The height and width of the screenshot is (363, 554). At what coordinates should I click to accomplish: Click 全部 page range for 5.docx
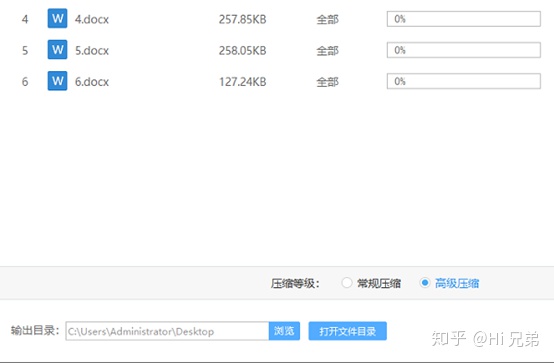point(327,51)
